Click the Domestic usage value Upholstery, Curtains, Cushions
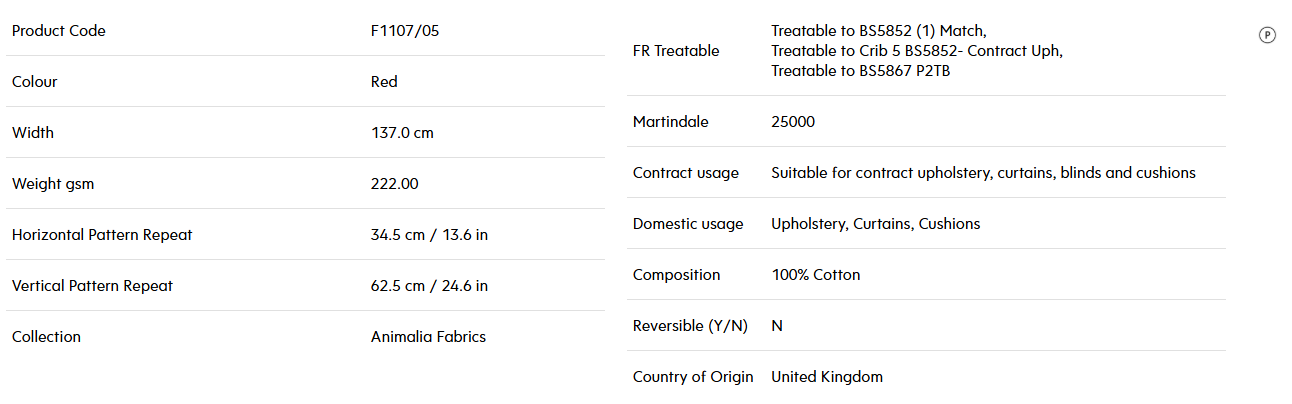1292x404 pixels. coord(875,224)
